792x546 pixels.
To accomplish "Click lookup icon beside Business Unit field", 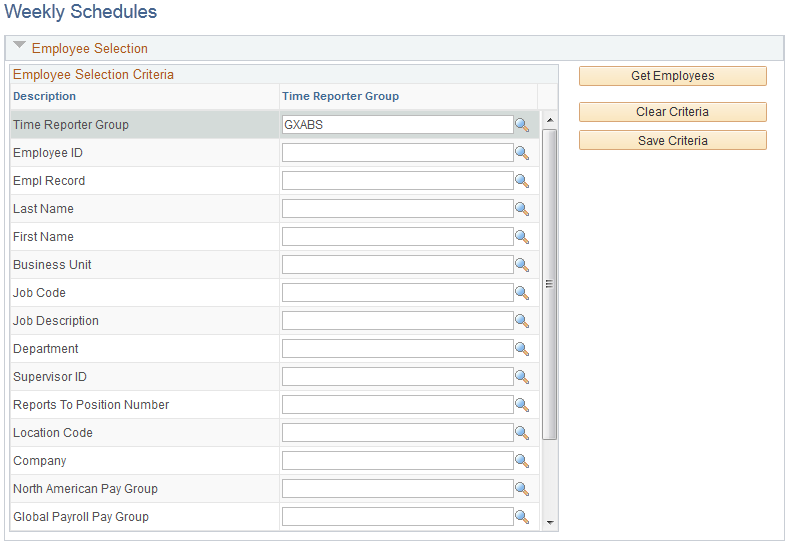I will (x=522, y=265).
